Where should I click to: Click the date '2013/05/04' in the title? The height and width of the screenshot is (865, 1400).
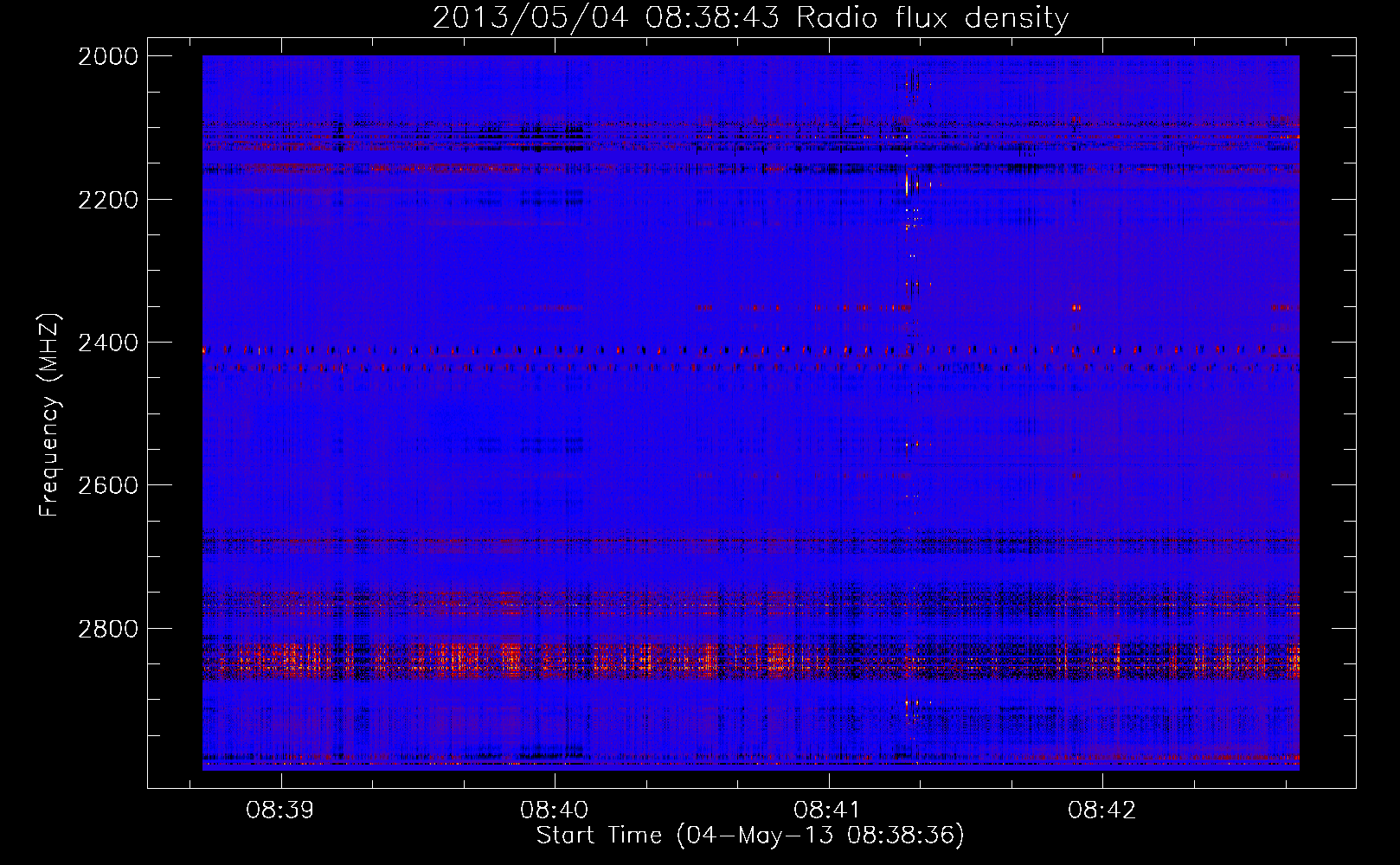pos(530,18)
